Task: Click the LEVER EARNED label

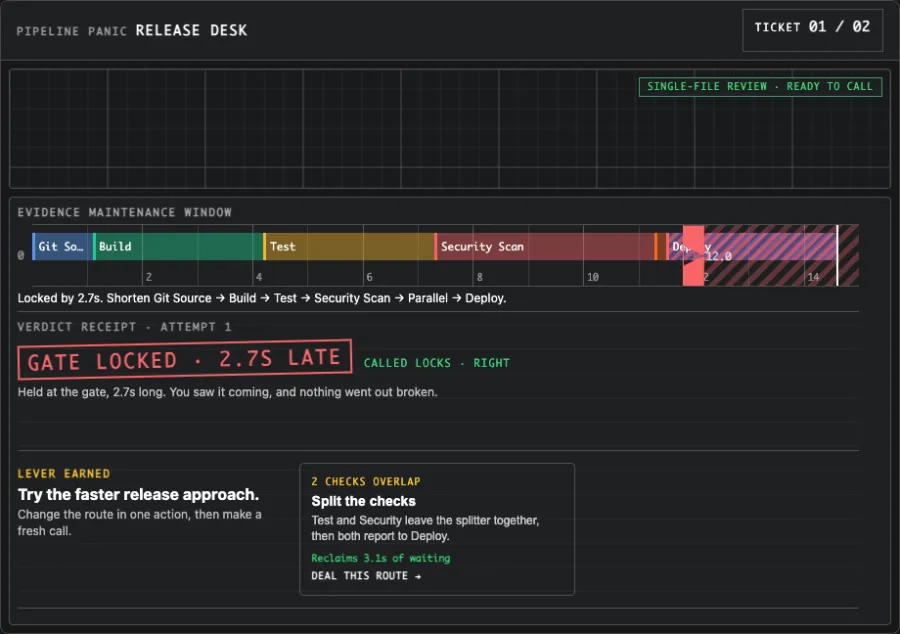Action: point(64,473)
